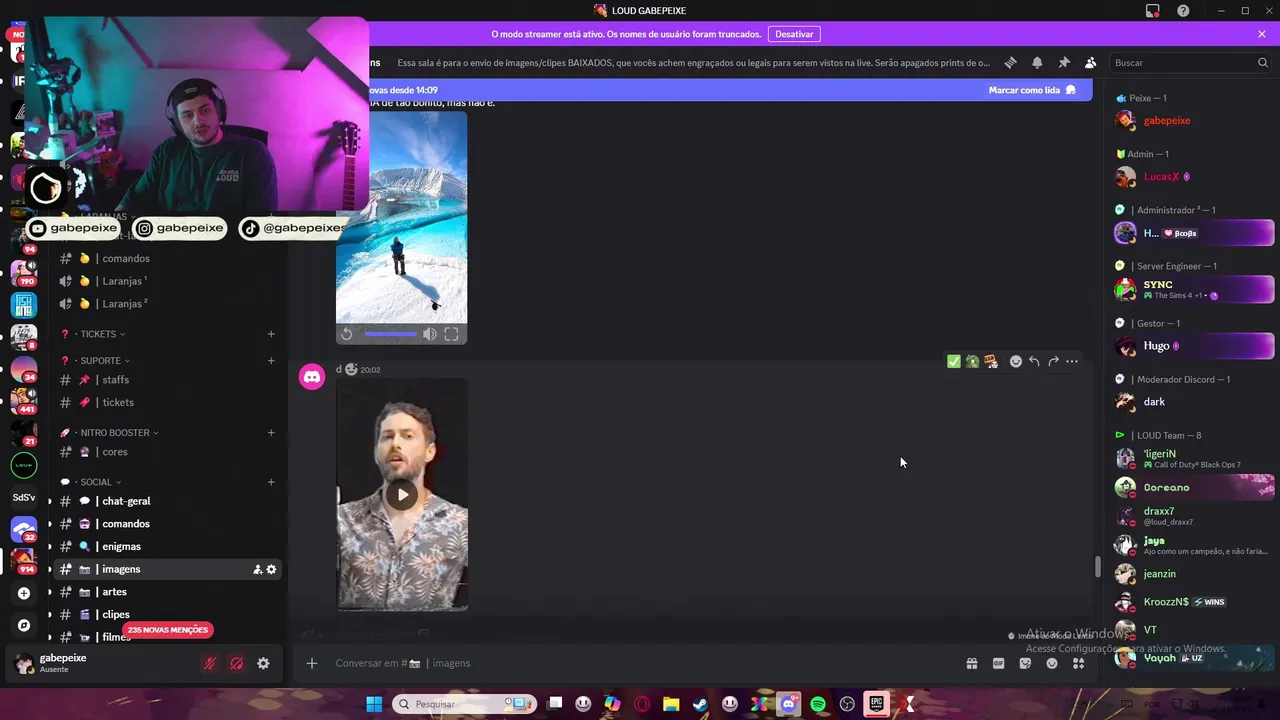Viewport: 1280px width, 720px height.
Task: Open Spotify from taskbar
Action: coord(818,704)
